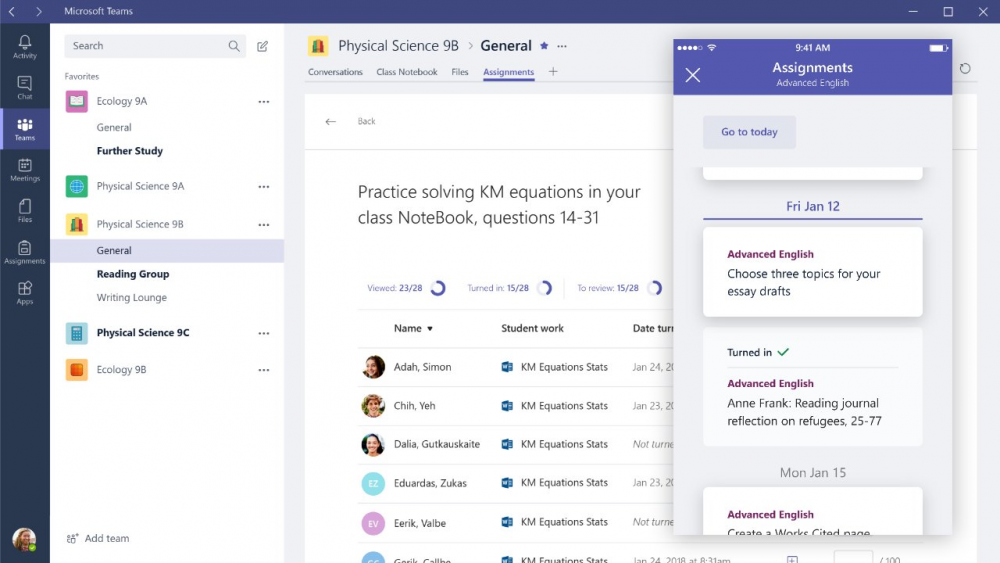The image size is (1000, 563).
Task: Open General channel under Ecology 9A
Action: 114,128
